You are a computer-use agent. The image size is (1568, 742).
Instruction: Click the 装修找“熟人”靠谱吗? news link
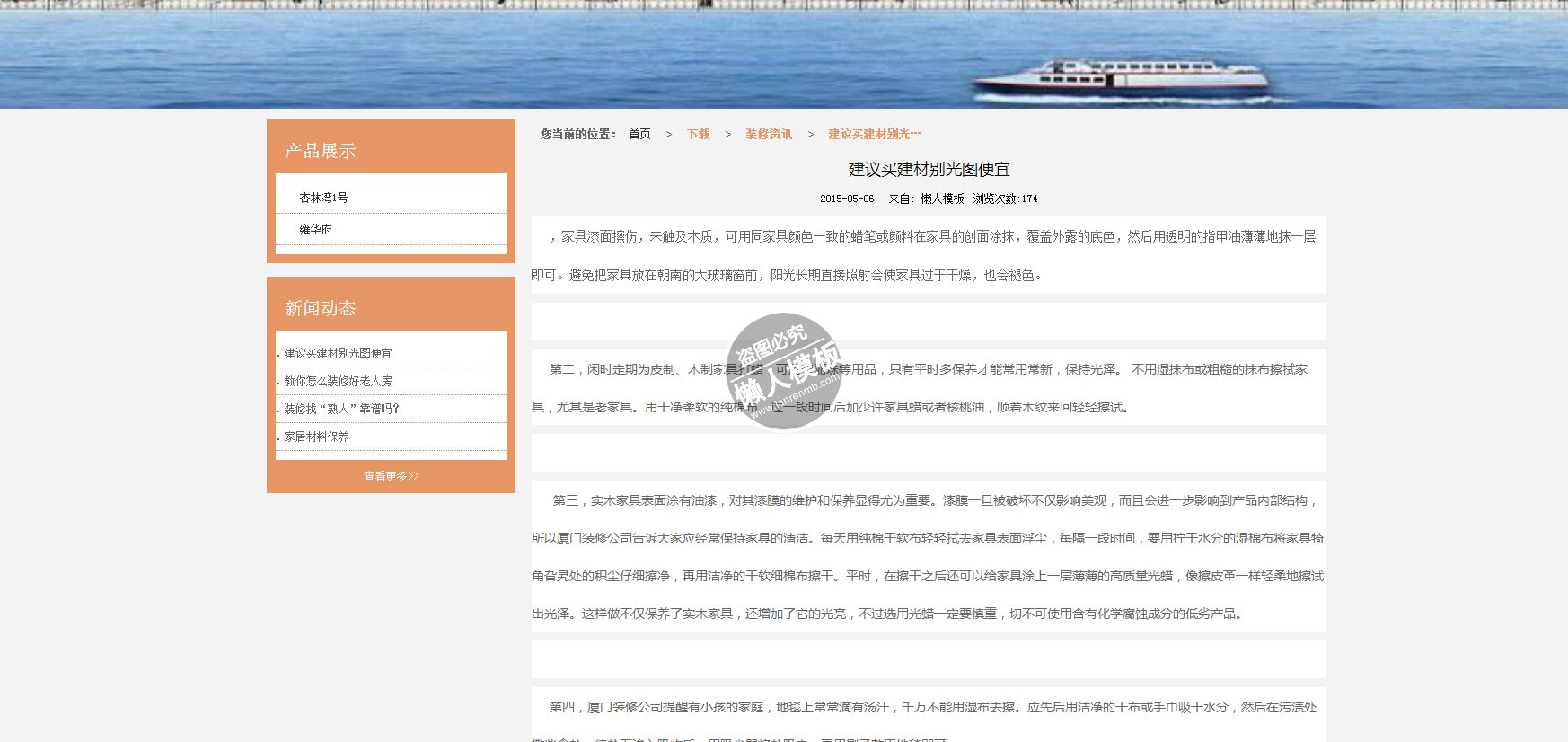pyautogui.click(x=341, y=409)
